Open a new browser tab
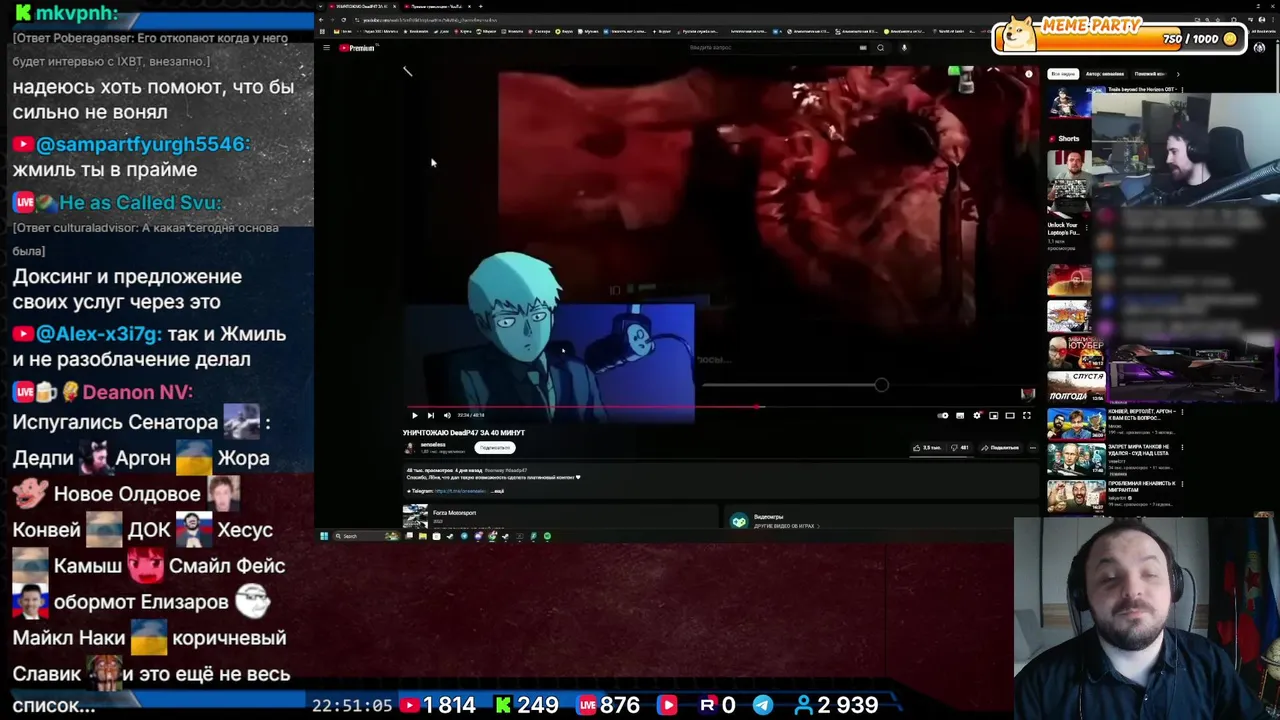 click(481, 6)
